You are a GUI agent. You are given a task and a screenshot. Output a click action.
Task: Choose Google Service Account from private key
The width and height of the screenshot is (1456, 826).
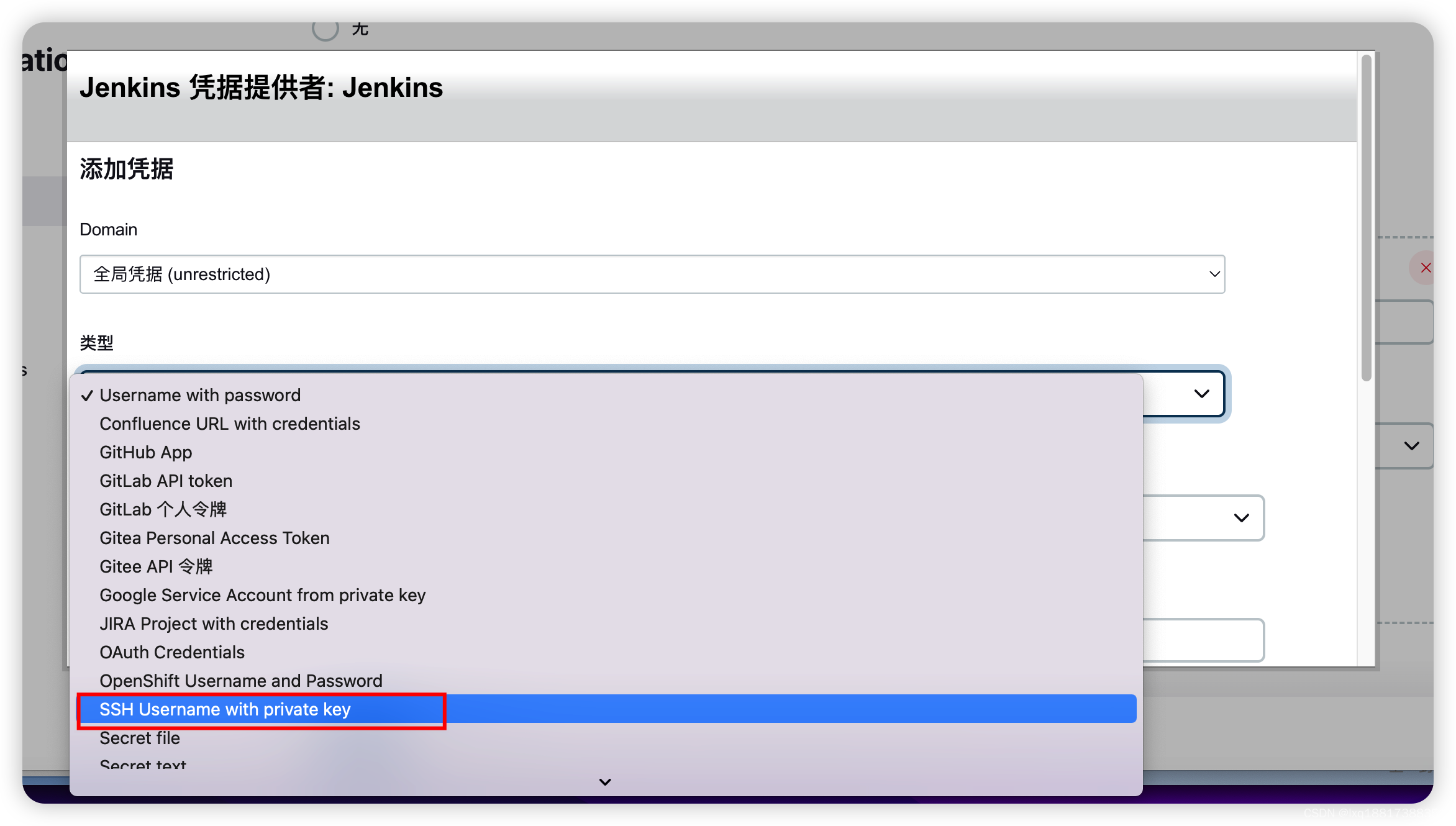(x=606, y=595)
